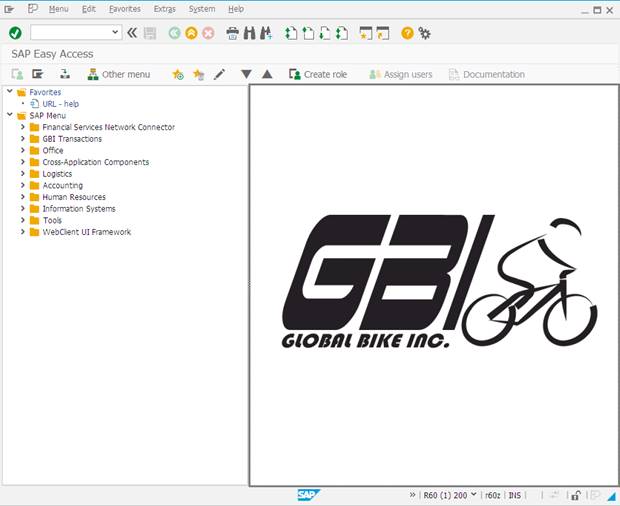Click the green Enter checkmark icon
This screenshot has height=506, width=620.
[15, 33]
